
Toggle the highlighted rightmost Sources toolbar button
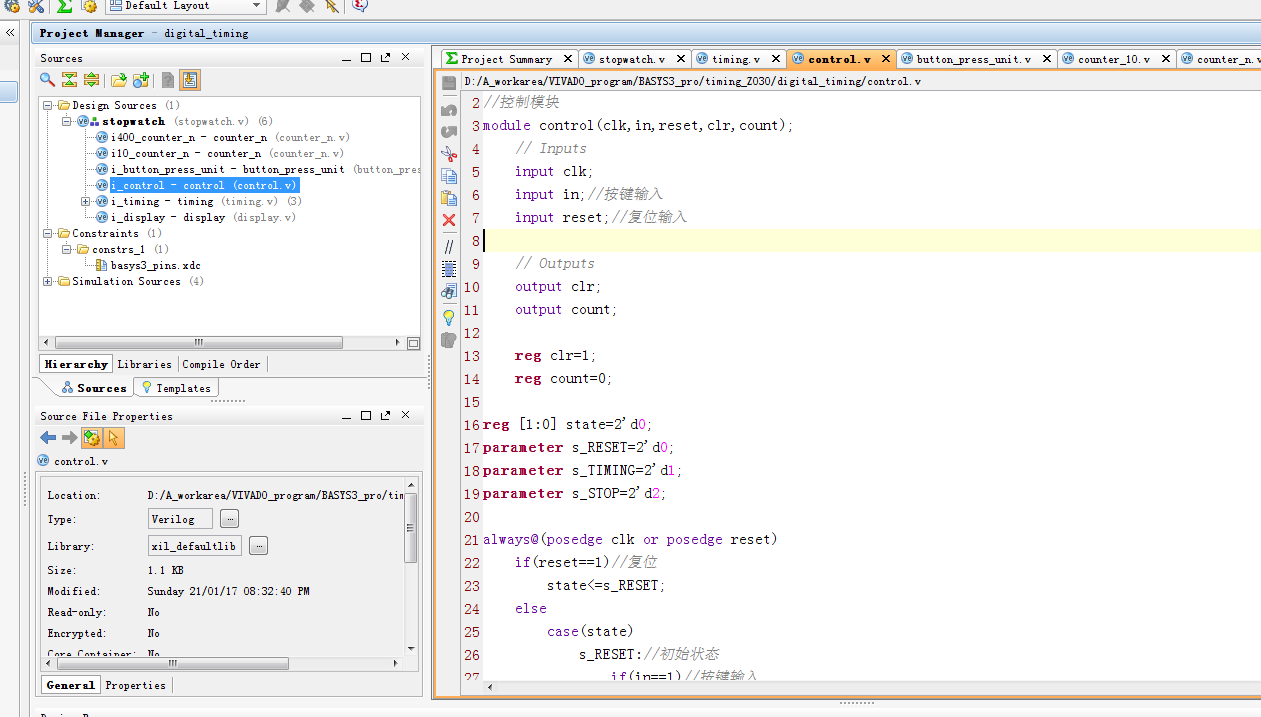click(190, 80)
